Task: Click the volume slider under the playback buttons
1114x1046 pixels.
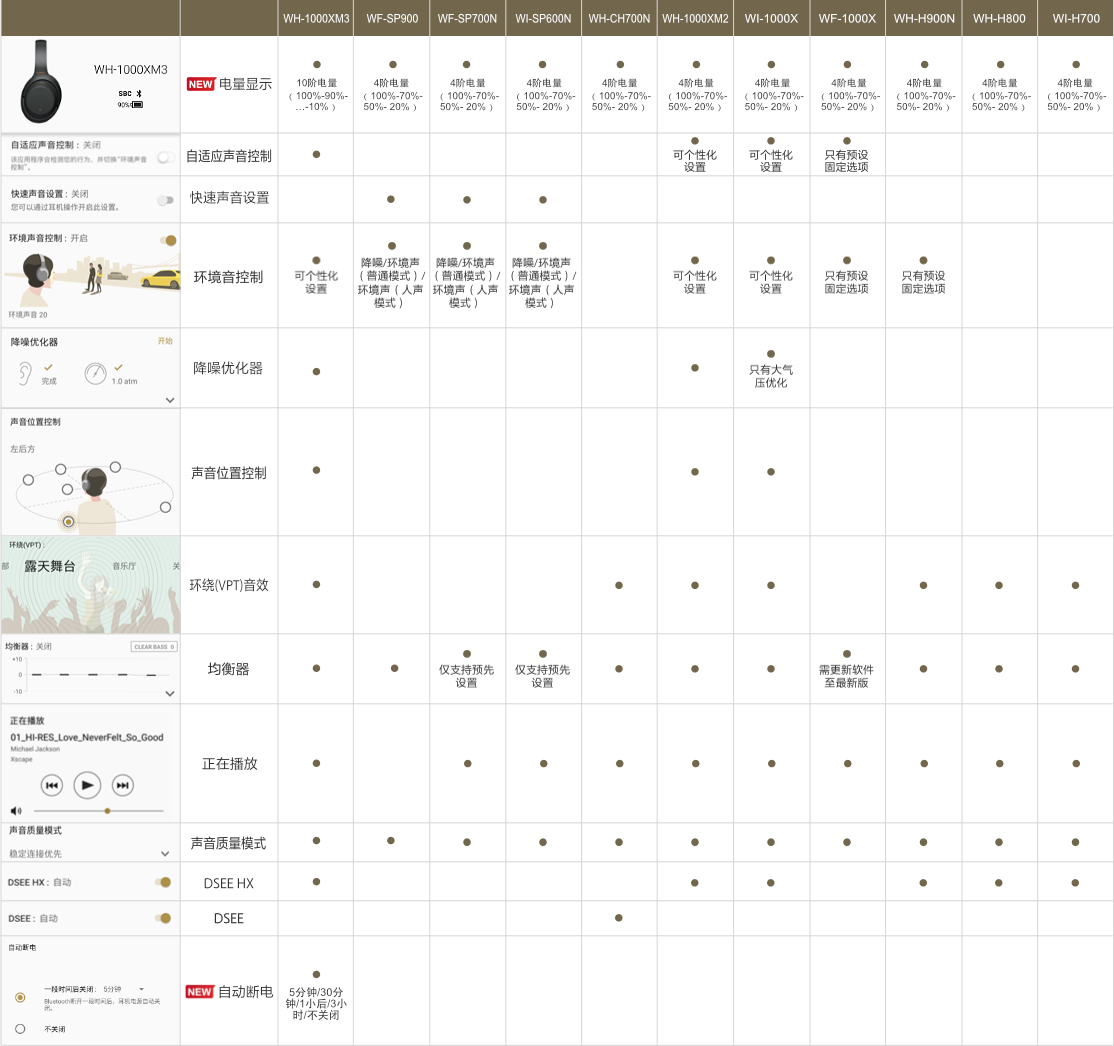Action: pos(99,811)
